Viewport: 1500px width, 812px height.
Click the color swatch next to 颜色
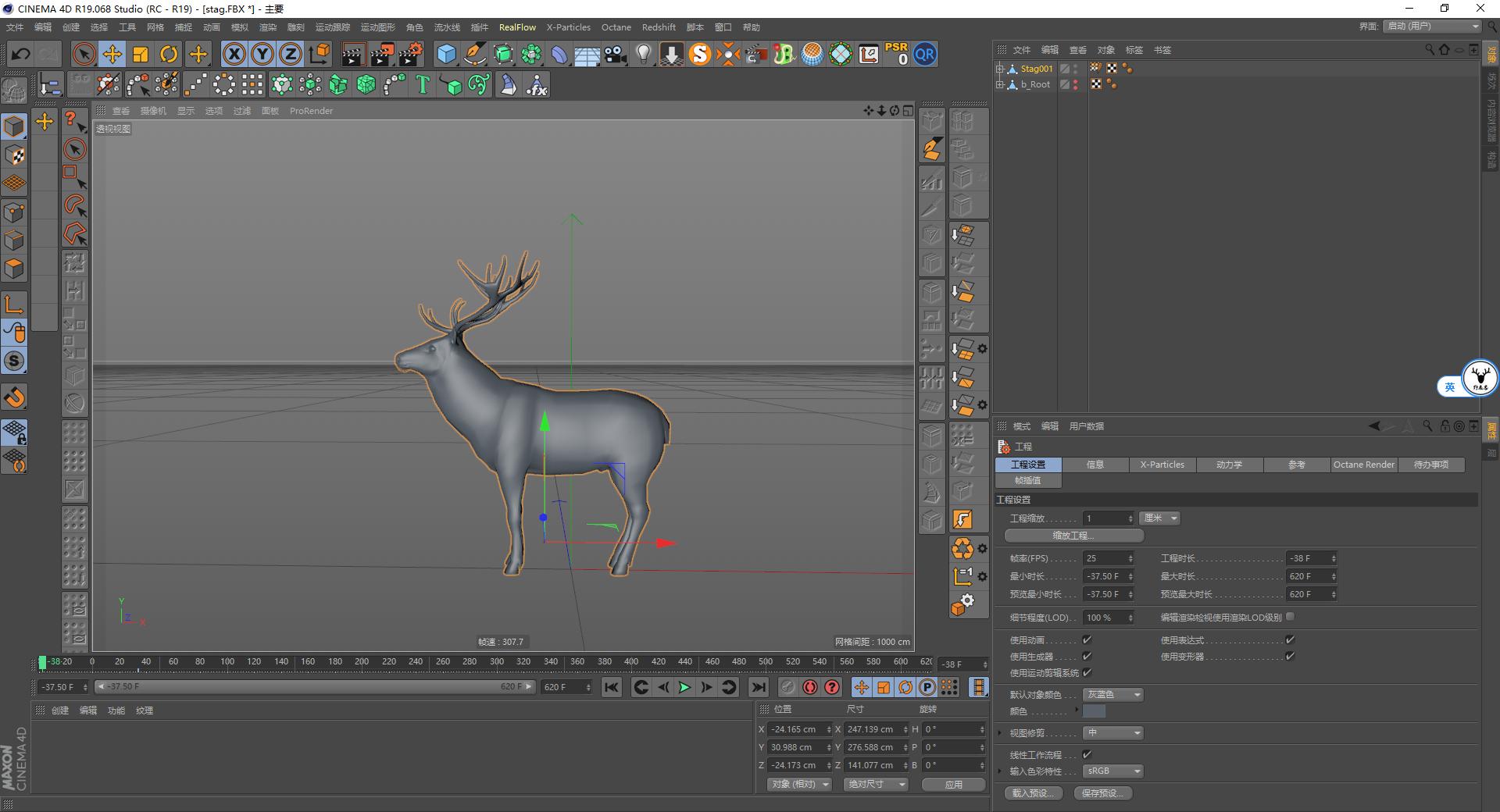click(1094, 711)
